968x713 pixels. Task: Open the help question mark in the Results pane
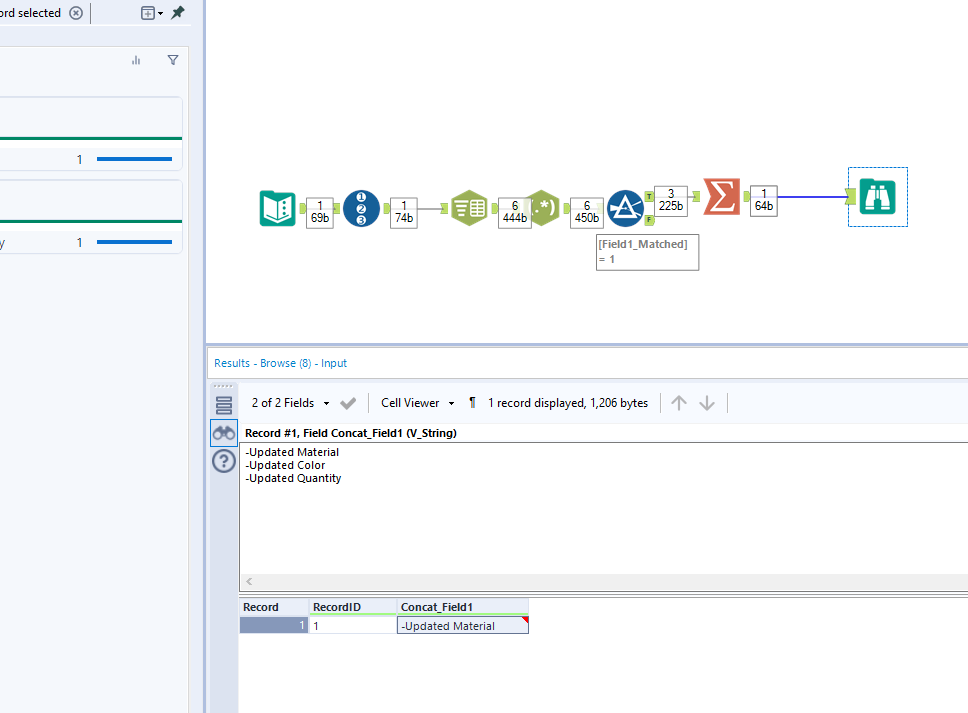tap(223, 461)
